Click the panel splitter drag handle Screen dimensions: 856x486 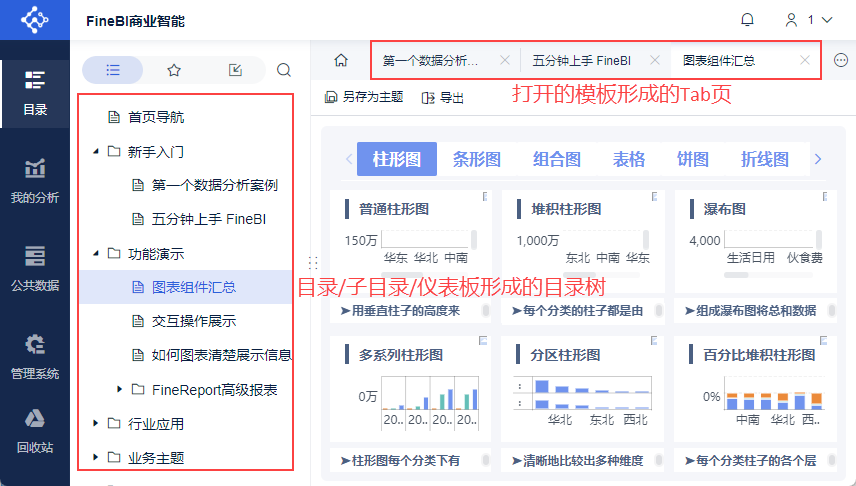click(313, 263)
